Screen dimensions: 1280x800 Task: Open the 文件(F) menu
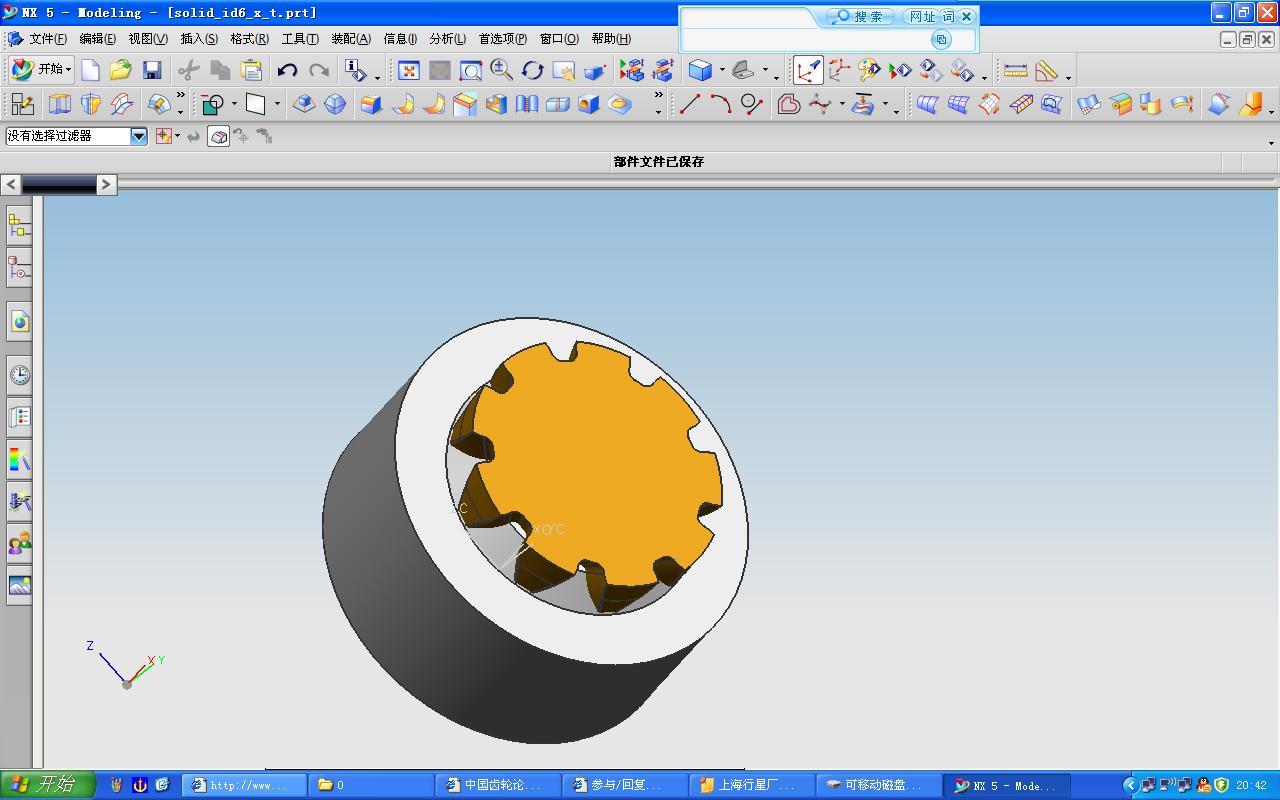[47, 38]
